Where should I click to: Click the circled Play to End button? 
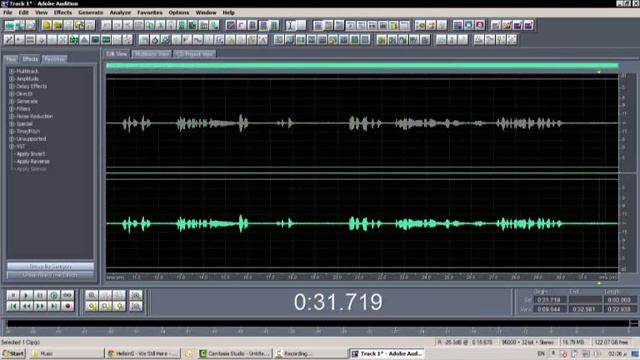pyautogui.click(x=53, y=295)
